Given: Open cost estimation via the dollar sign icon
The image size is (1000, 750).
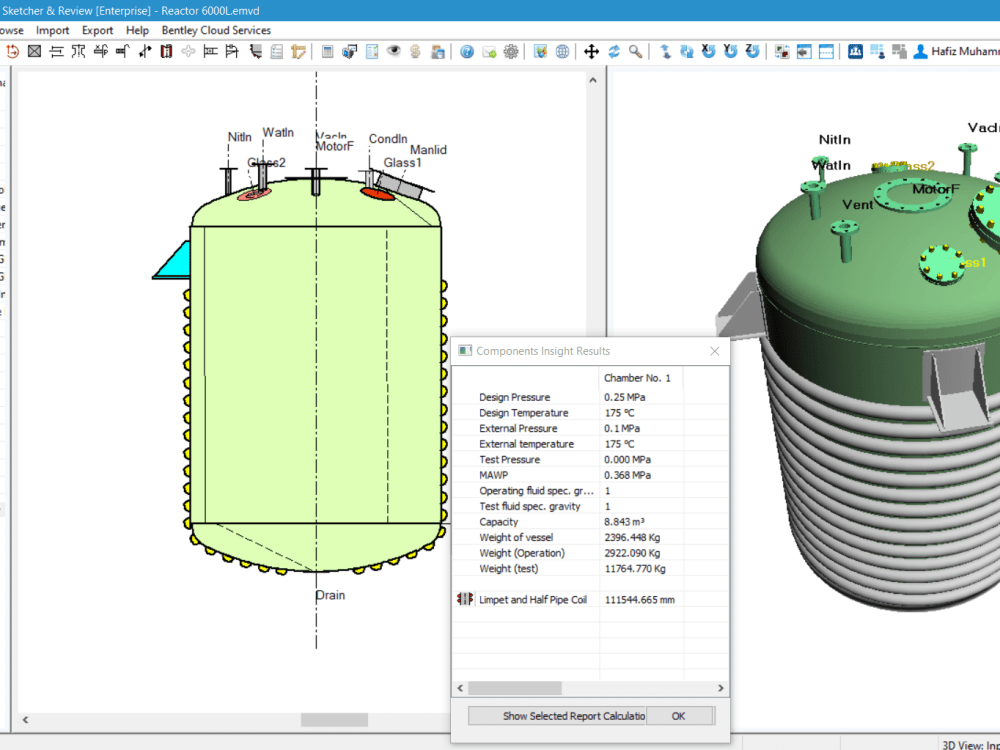Looking at the screenshot, I should 414,50.
